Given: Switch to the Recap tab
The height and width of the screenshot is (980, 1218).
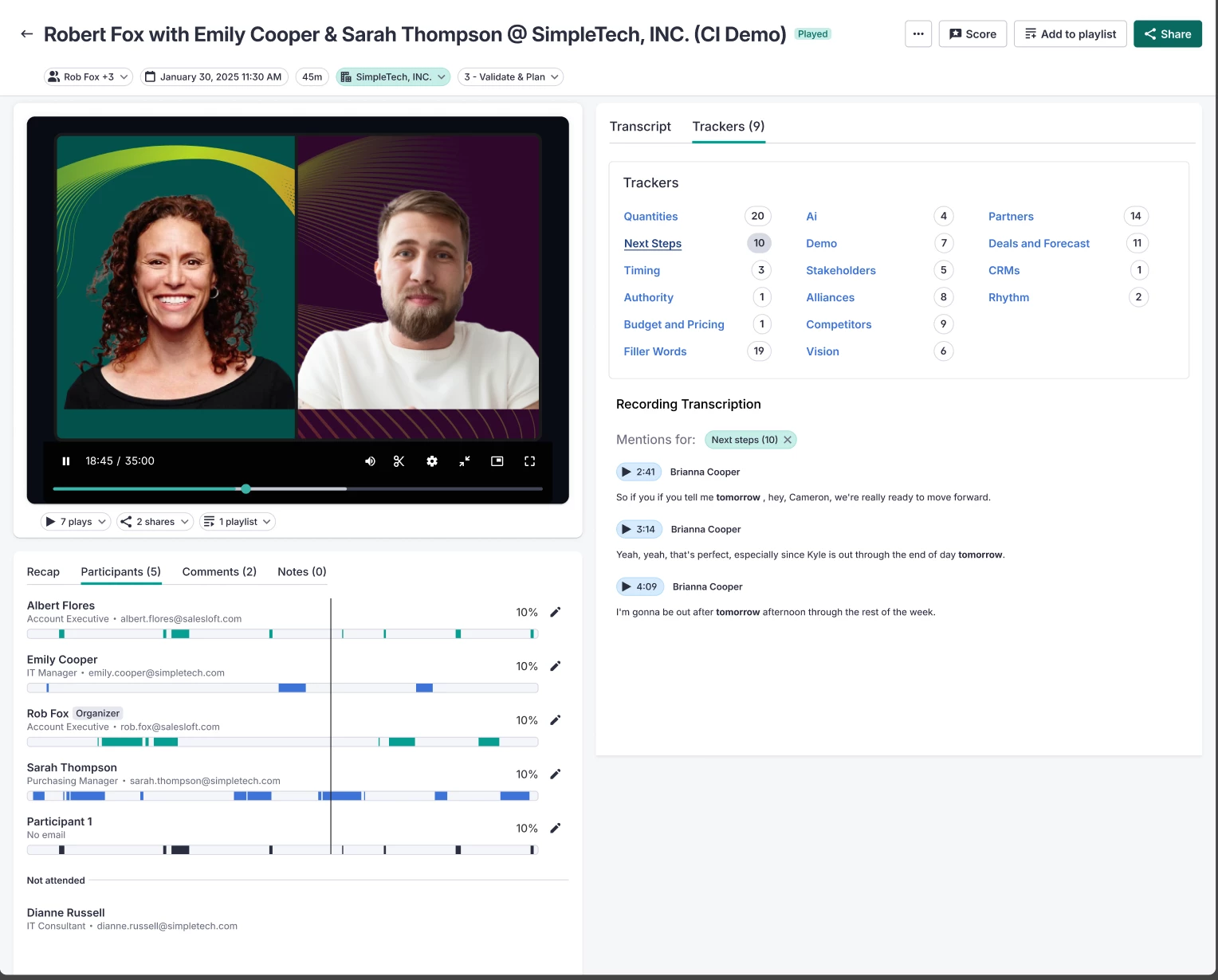Looking at the screenshot, I should coord(43,572).
